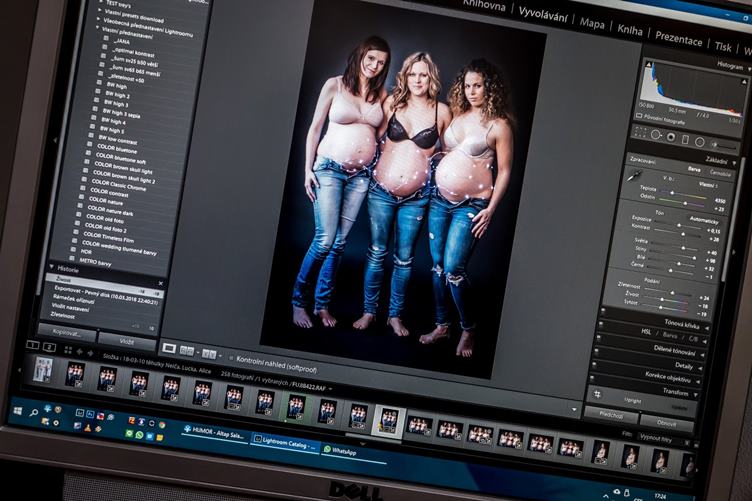Click the Automaticky tone button
The width and height of the screenshot is (752, 501).
pyautogui.click(x=704, y=221)
